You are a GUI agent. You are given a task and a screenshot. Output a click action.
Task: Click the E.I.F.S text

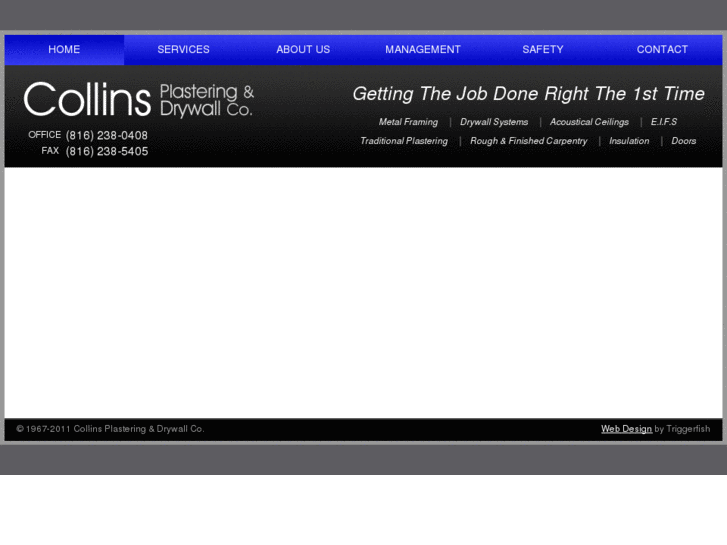(x=663, y=122)
